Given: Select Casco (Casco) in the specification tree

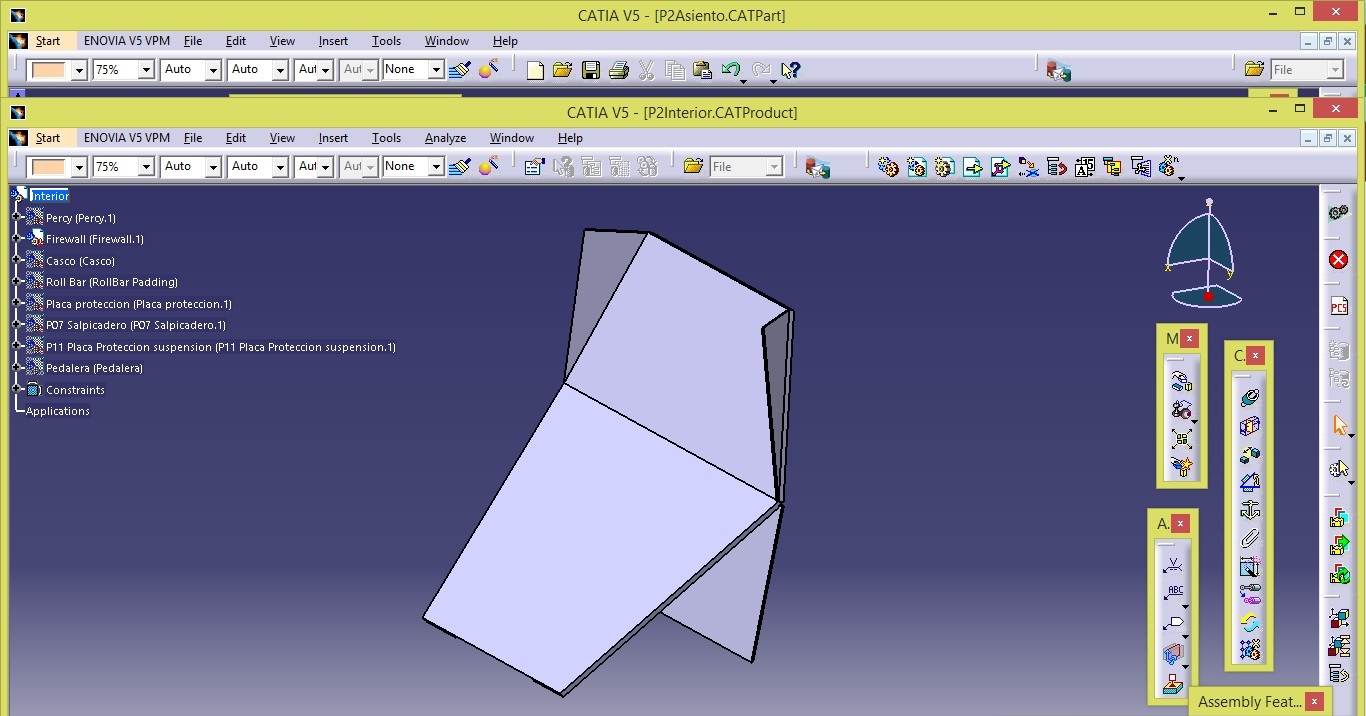Looking at the screenshot, I should (80, 261).
